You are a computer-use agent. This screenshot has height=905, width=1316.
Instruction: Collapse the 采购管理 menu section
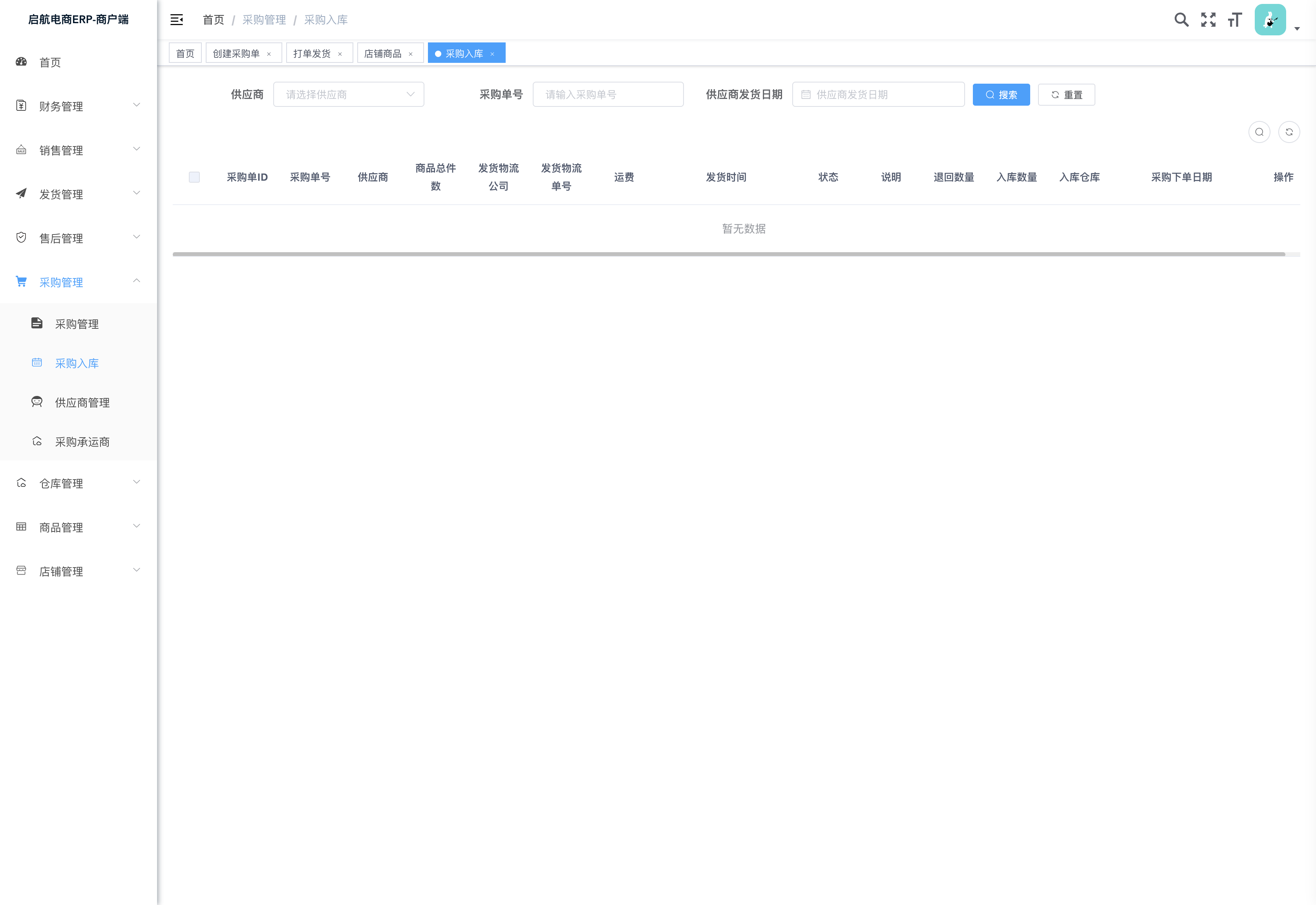coord(79,282)
